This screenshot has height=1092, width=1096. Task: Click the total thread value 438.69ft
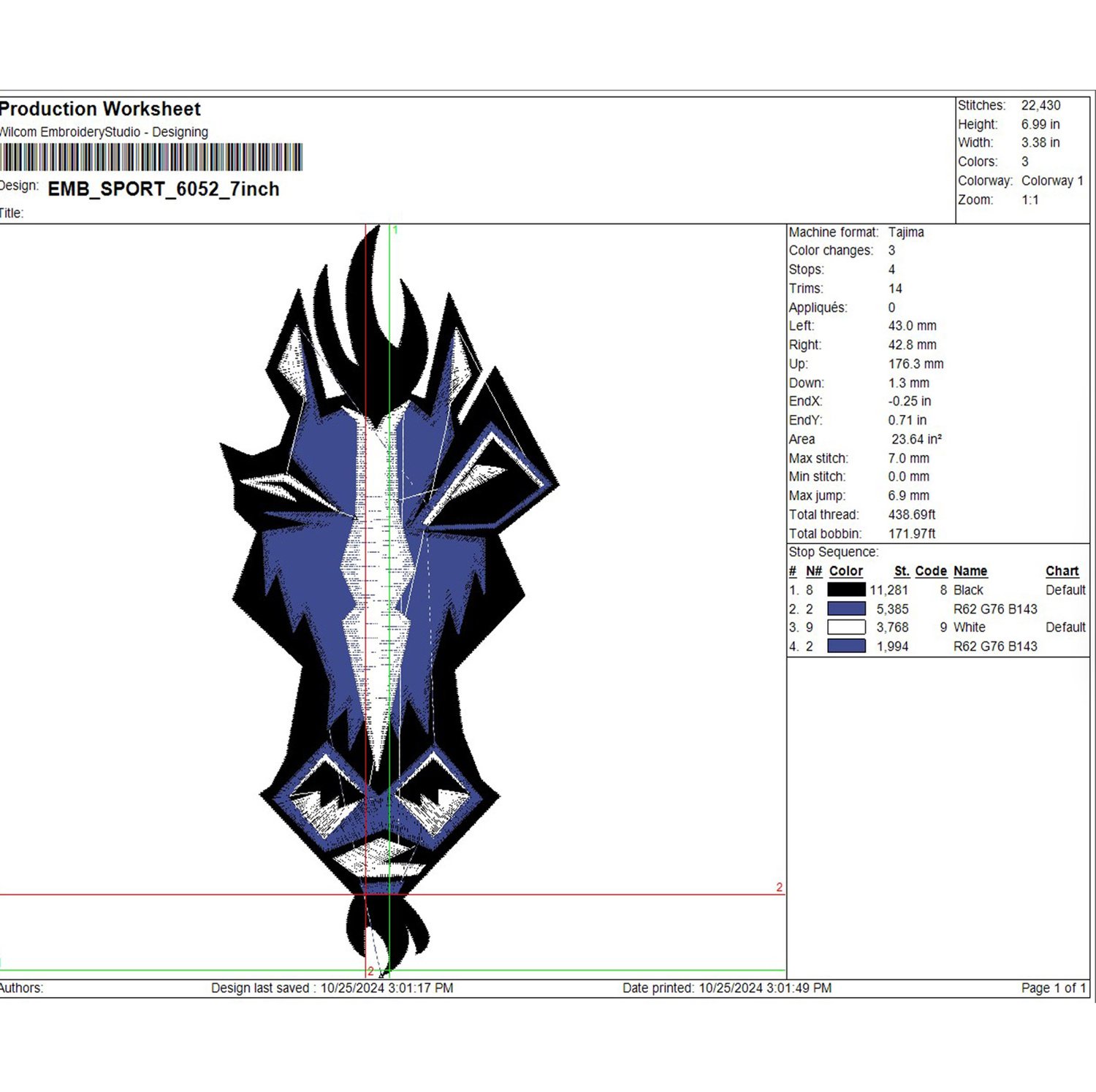pos(911,514)
